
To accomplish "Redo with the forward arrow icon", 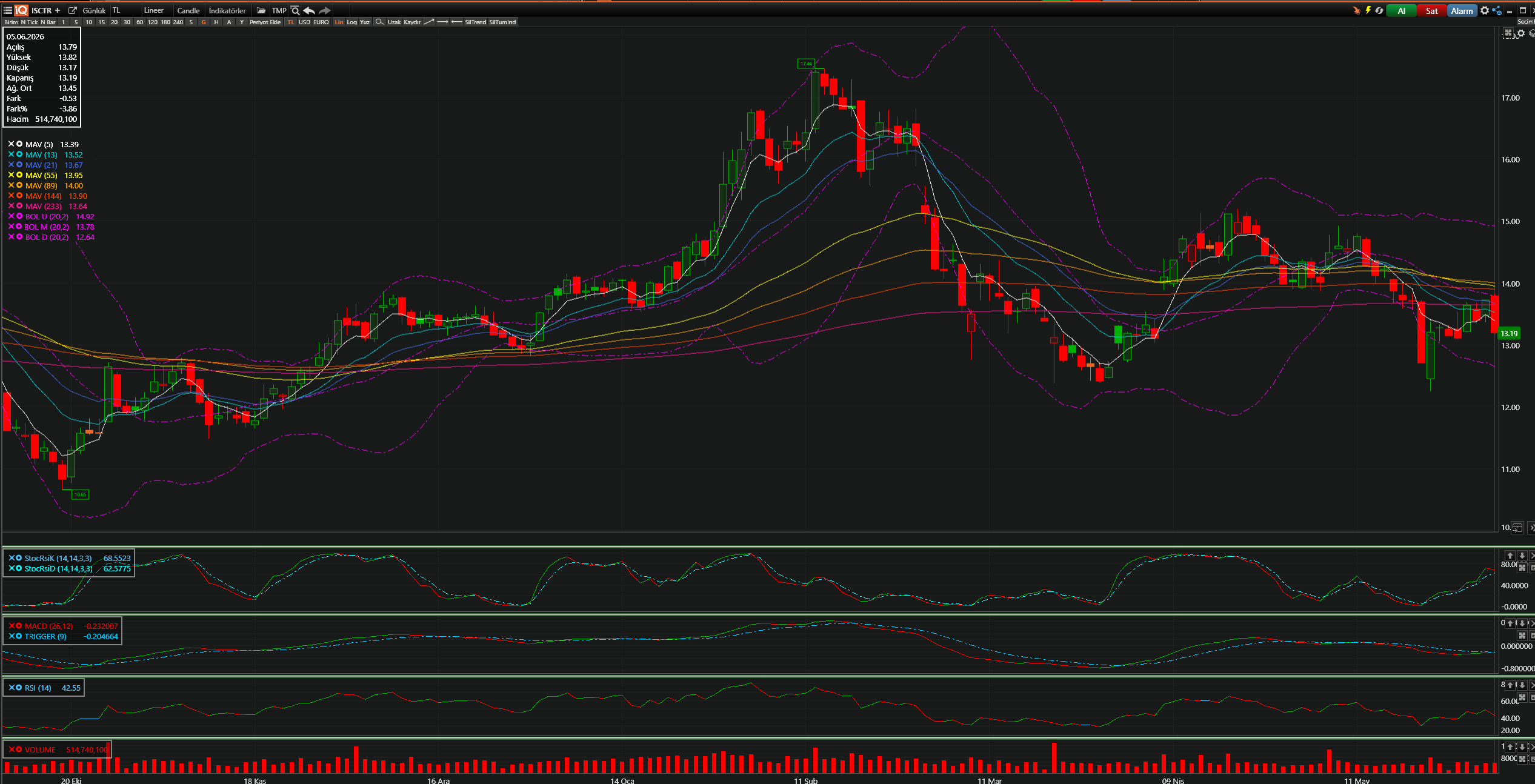I will (x=325, y=10).
